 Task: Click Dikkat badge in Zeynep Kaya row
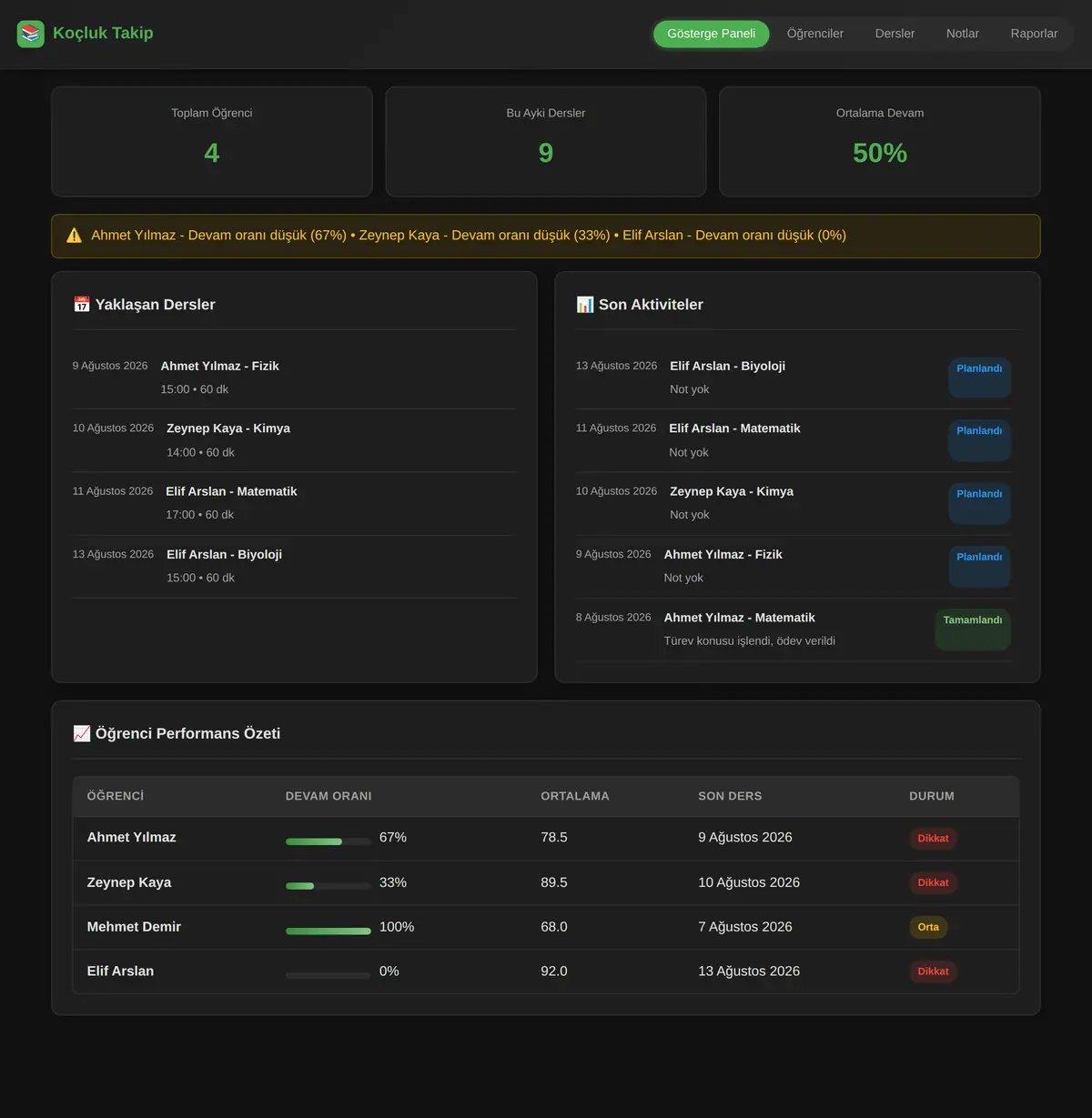coord(933,882)
